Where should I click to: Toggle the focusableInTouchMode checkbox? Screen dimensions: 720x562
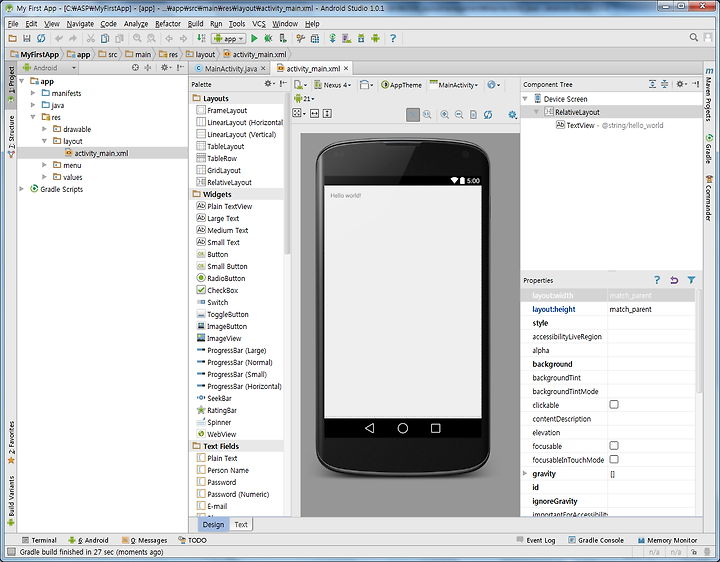pos(614,459)
